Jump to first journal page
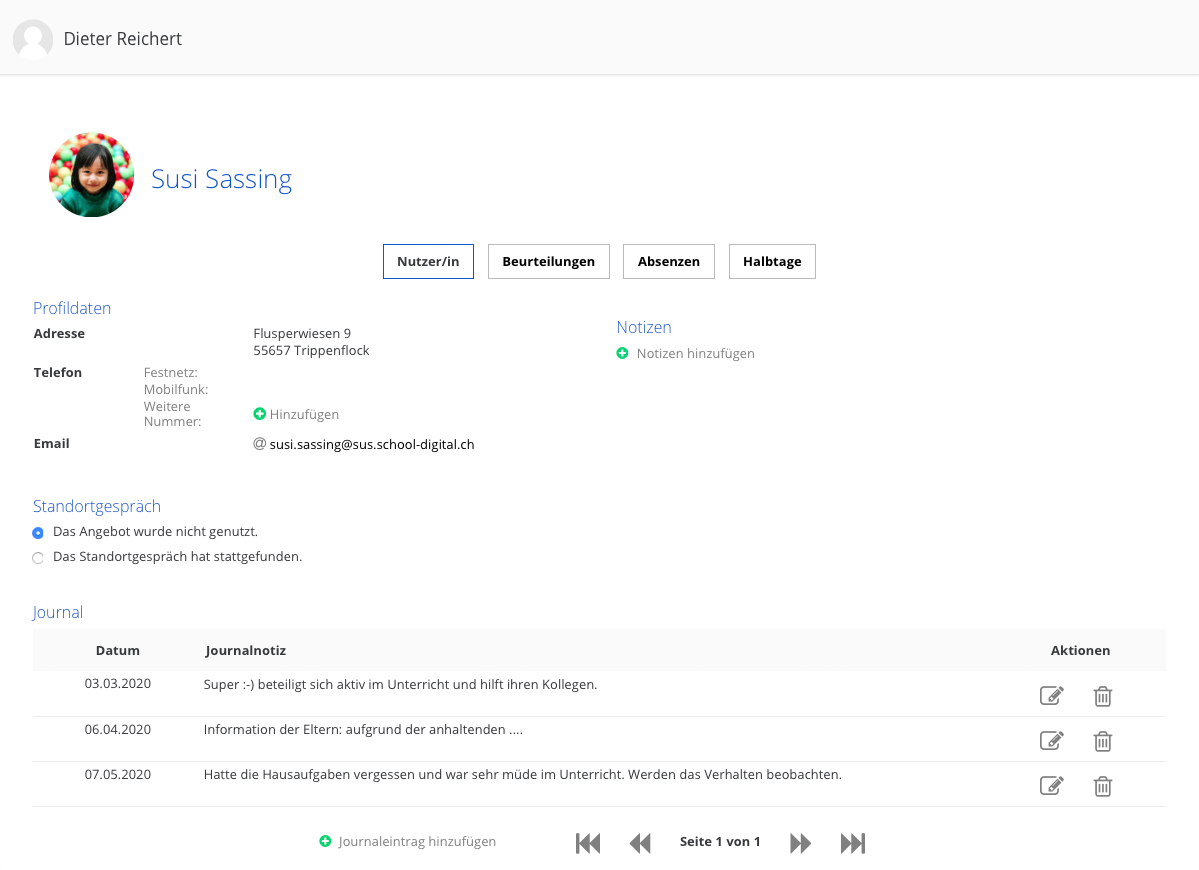1199x870 pixels. pos(588,843)
